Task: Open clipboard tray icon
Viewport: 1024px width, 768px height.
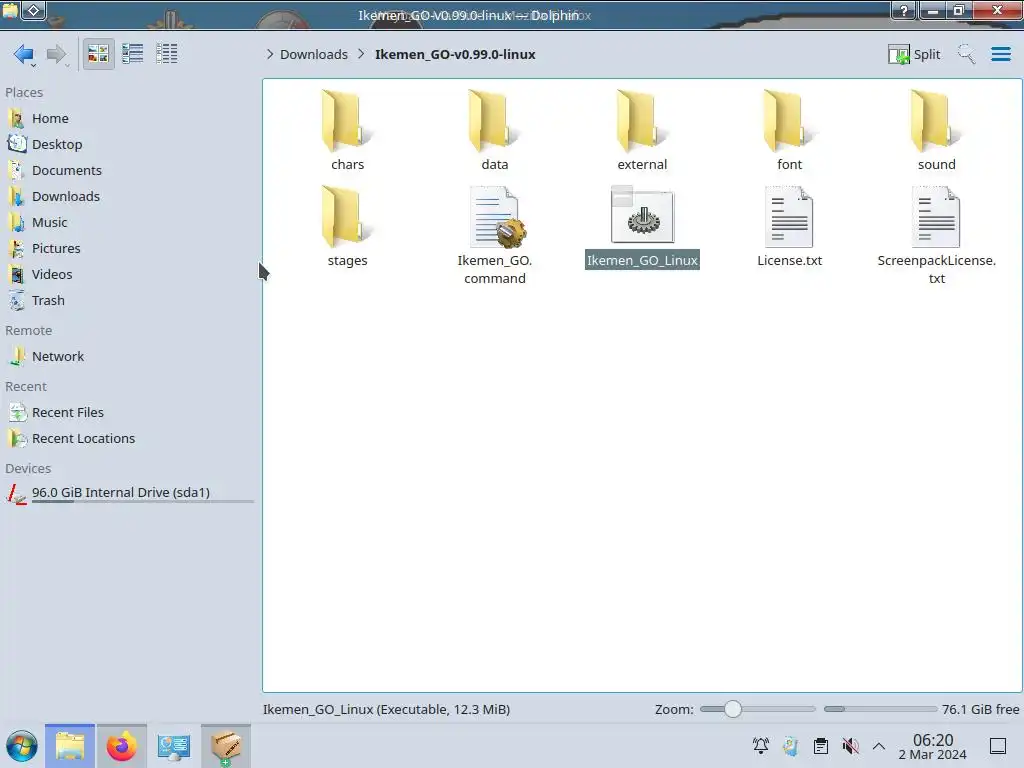Action: 821,746
